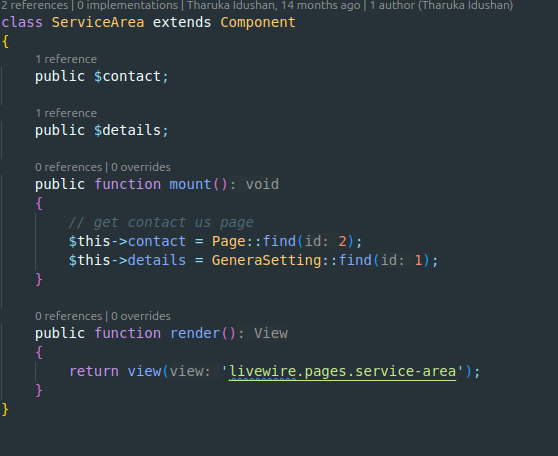Open '0 references' lens above the render function
This screenshot has height=456, width=558.
[69, 316]
